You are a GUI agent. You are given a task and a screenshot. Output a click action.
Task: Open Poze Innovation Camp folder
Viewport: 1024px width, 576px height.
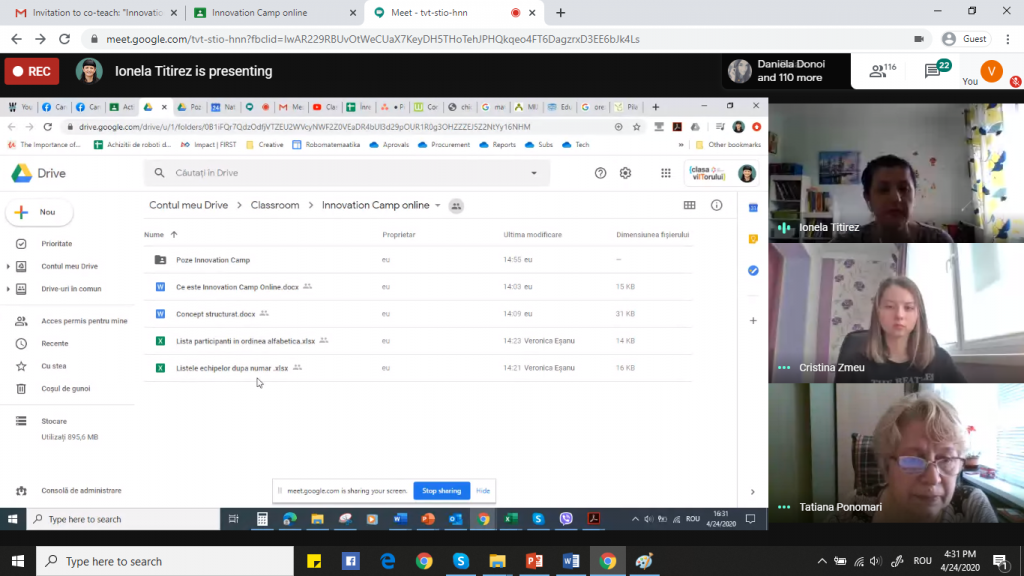click(212, 260)
